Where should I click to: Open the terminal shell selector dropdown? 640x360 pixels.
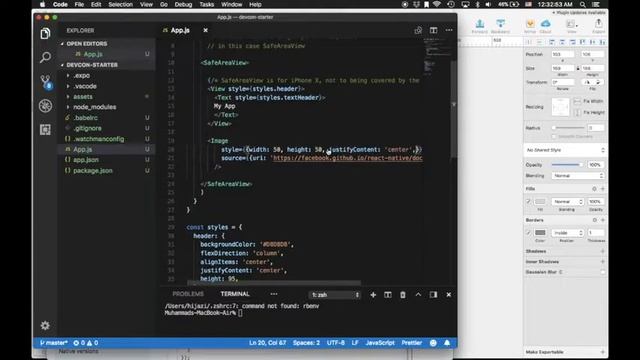(x=335, y=295)
